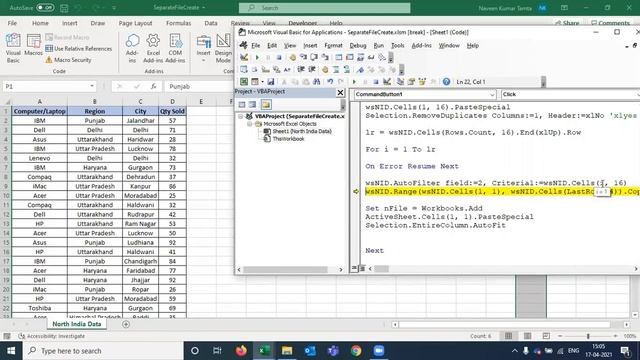Screen dimensions: 640x360
Task: Add new sheet with plus button
Action: (126, 324)
